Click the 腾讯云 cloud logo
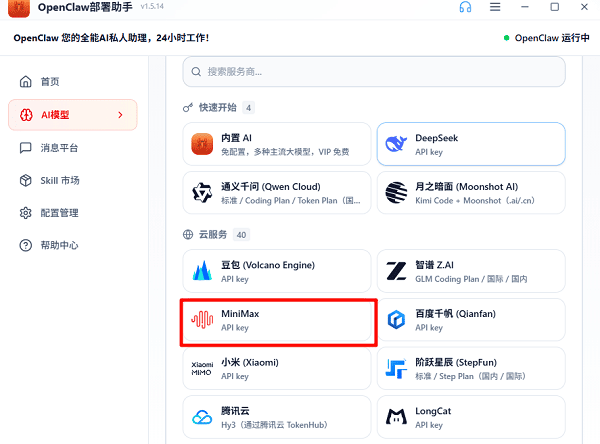The width and height of the screenshot is (600, 444). [x=202, y=417]
